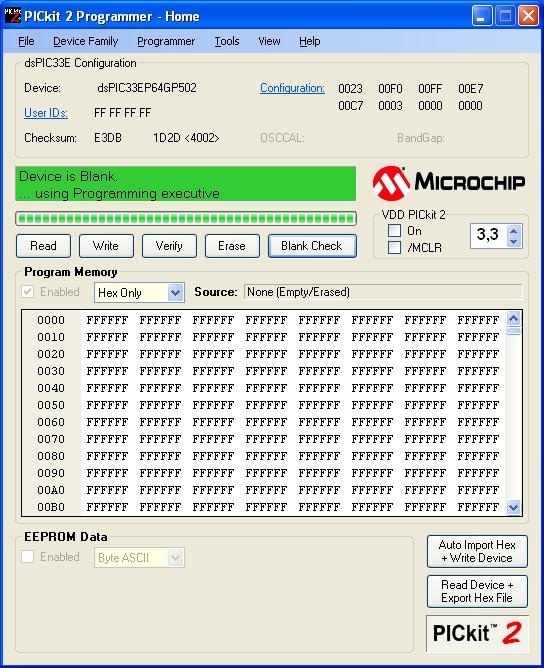Close the PICkit 2 Programmer window
The width and height of the screenshot is (544, 668).
[x=528, y=16]
